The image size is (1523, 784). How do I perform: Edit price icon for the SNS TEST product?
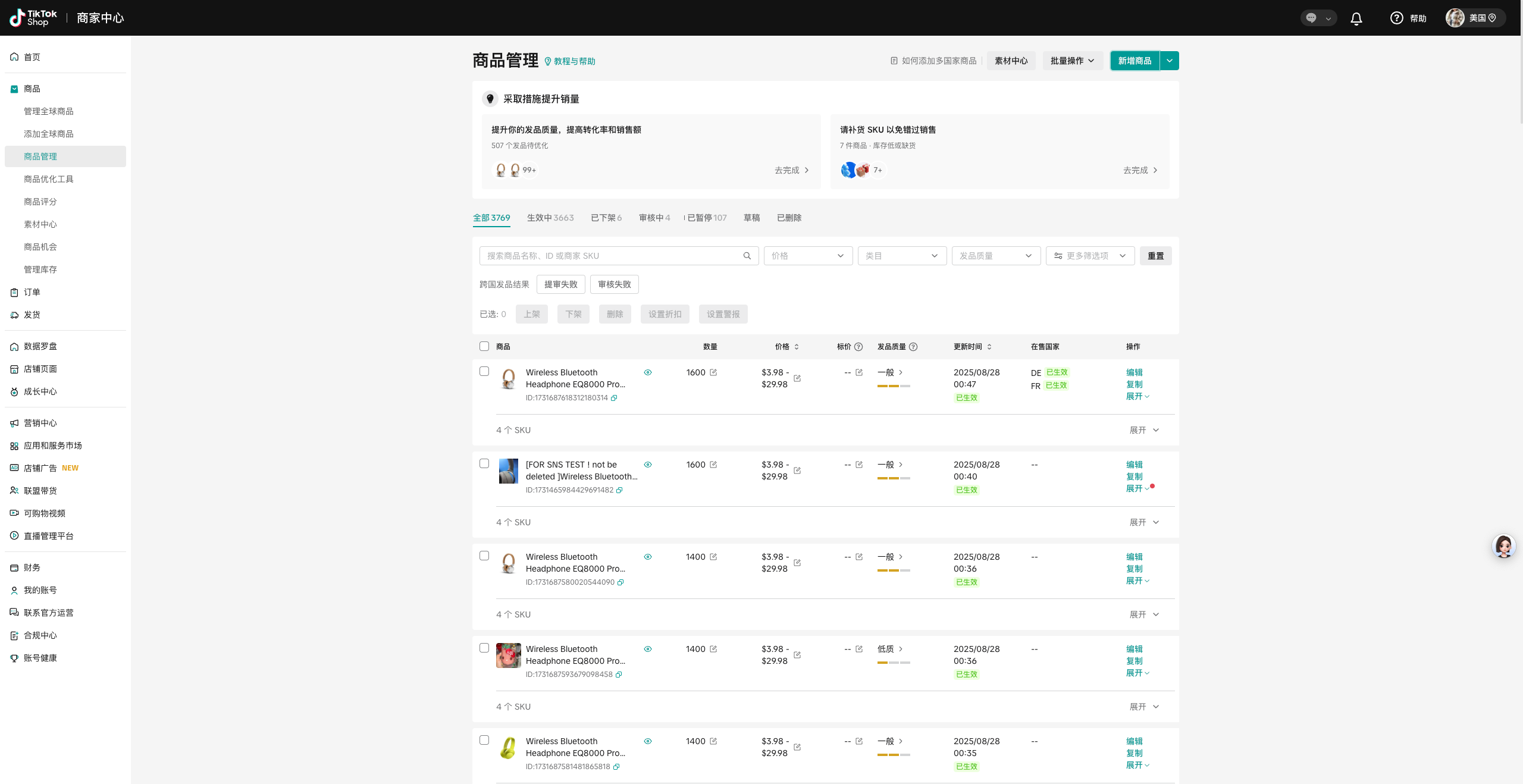tap(797, 471)
